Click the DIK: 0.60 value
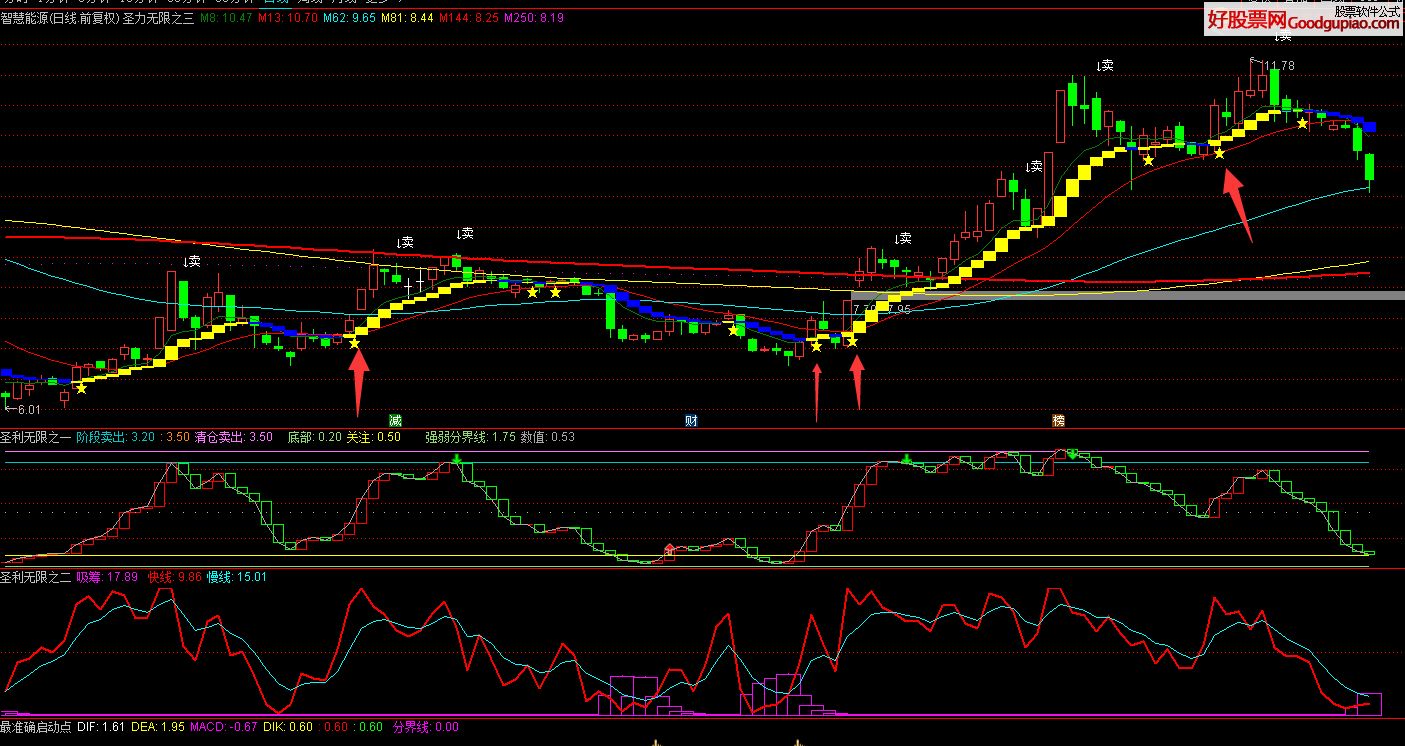 (288, 727)
